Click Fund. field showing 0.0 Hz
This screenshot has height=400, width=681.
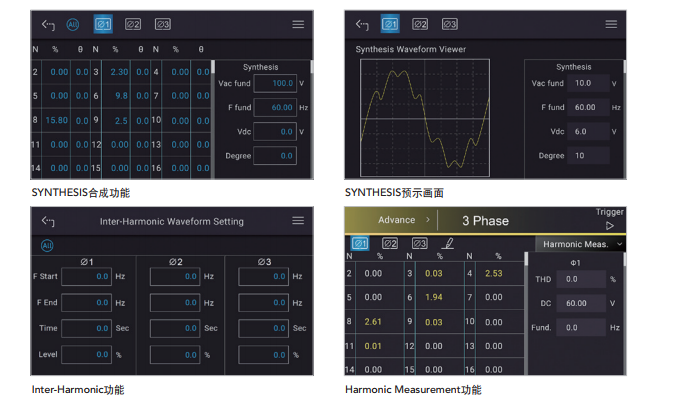[581, 327]
